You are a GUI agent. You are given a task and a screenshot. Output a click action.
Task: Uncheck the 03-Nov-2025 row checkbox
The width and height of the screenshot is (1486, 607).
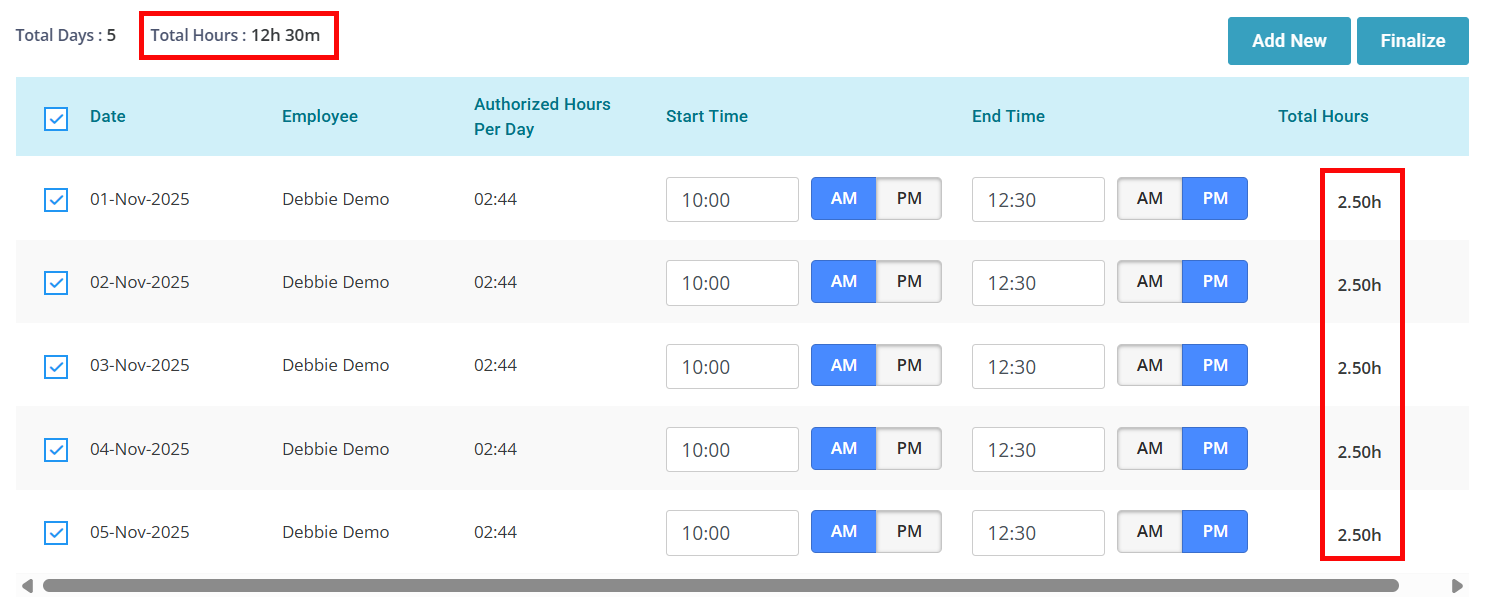pyautogui.click(x=56, y=367)
